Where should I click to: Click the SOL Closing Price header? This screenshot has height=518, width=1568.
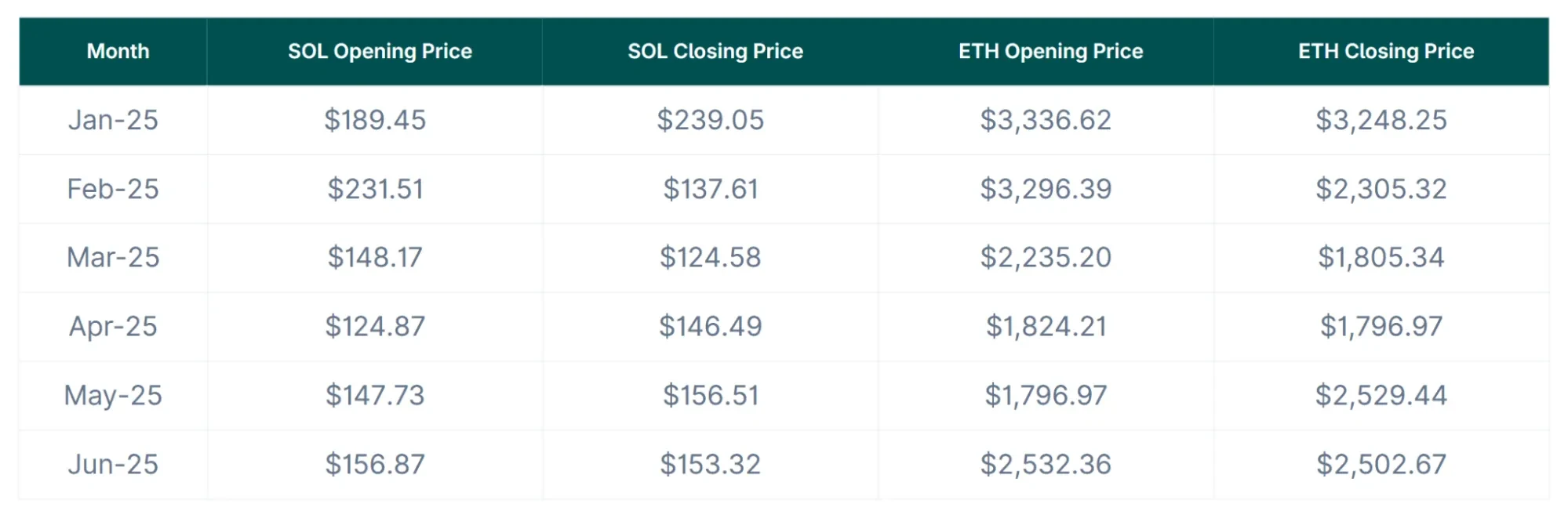coord(715,52)
